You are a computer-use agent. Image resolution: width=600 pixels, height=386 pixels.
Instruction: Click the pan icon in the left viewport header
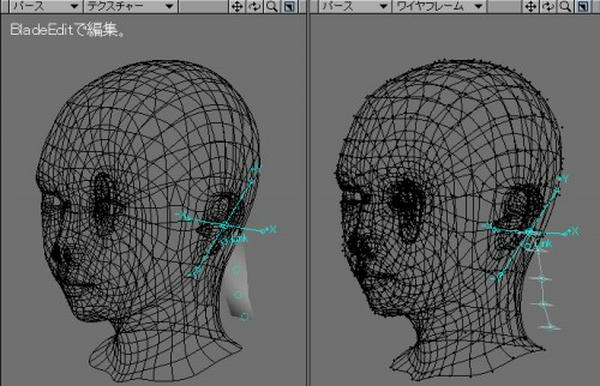click(237, 7)
